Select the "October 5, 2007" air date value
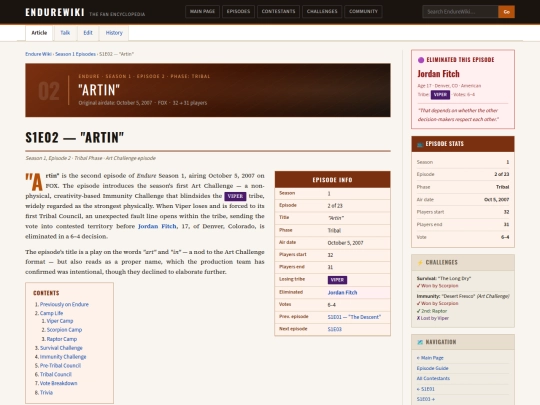This screenshot has width=540, height=405. [345, 243]
